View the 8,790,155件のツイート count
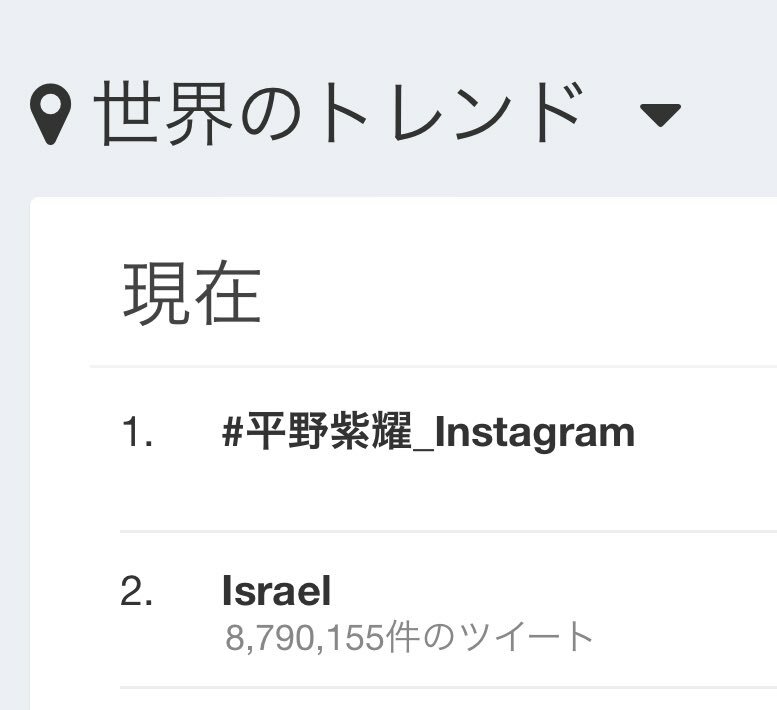 (409, 637)
